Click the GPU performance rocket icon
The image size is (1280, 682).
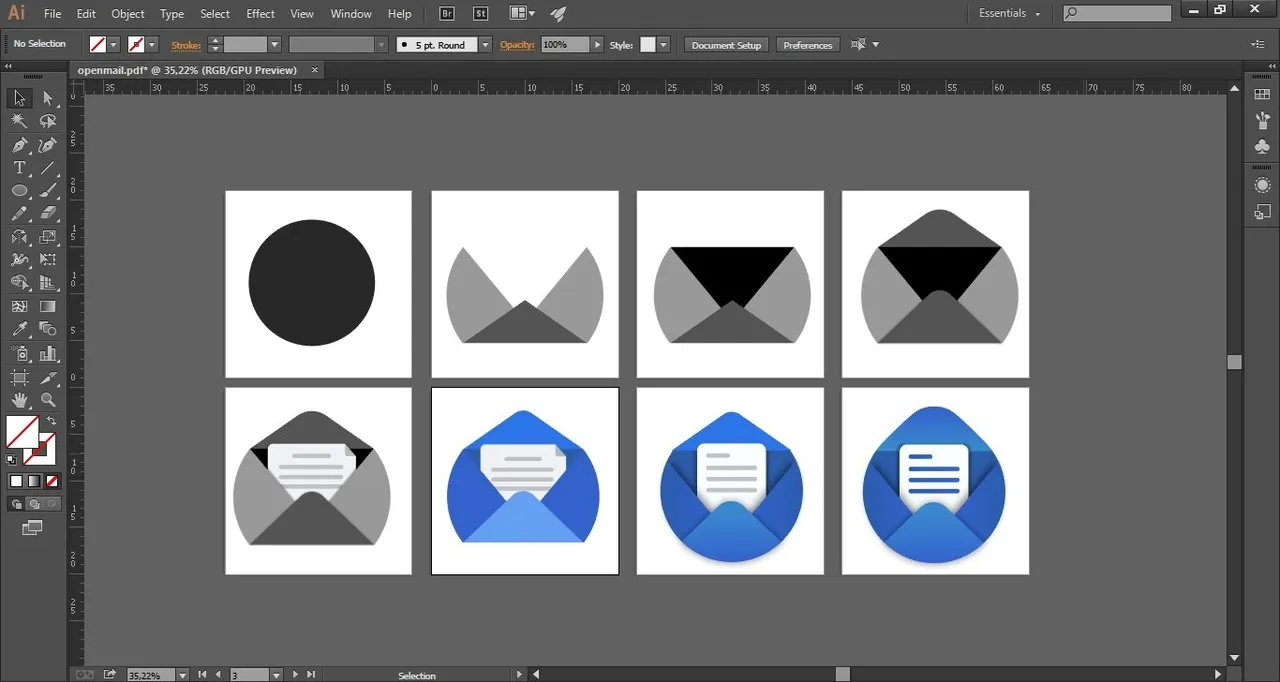point(558,14)
